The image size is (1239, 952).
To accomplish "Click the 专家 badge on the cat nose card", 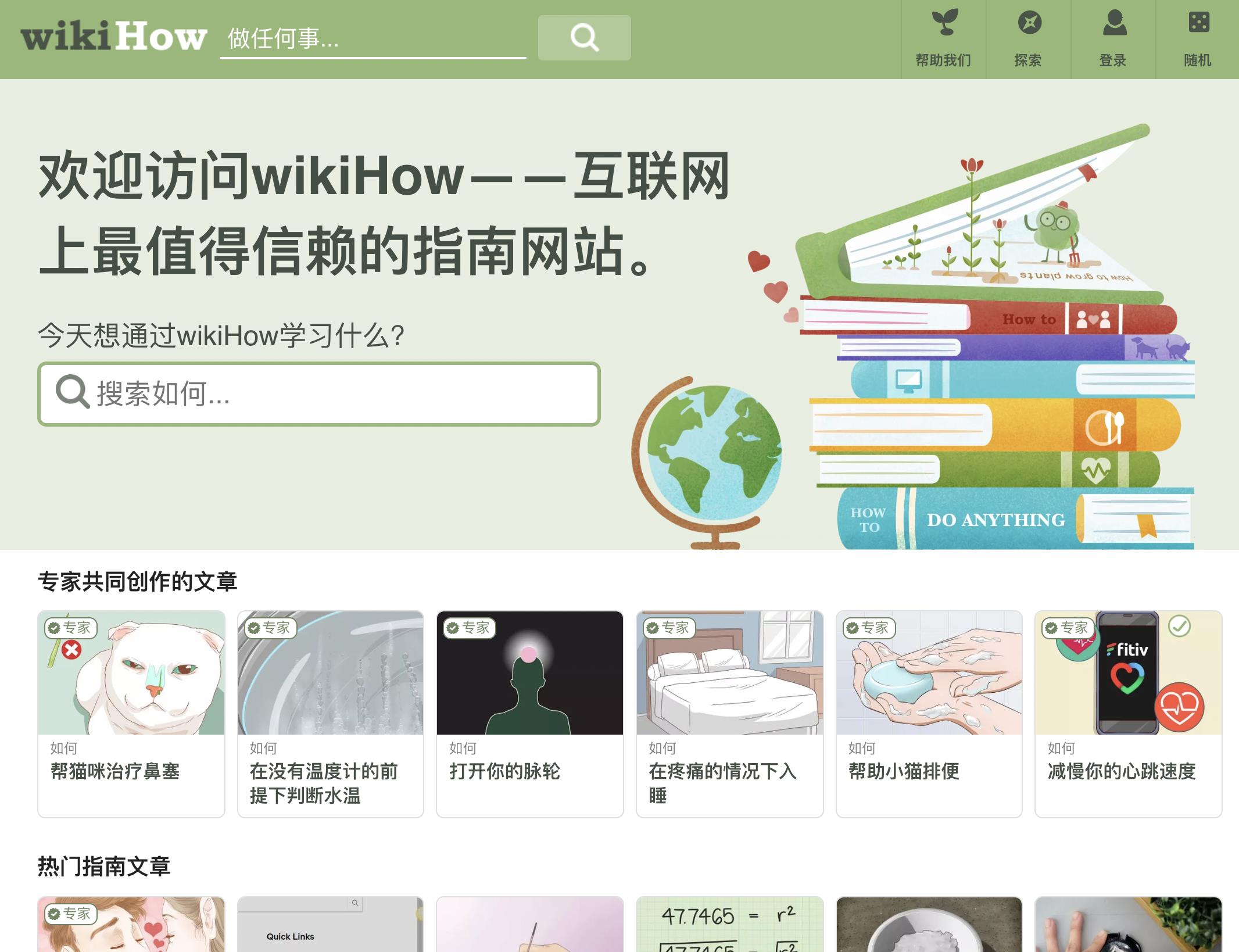I will pyautogui.click(x=71, y=628).
